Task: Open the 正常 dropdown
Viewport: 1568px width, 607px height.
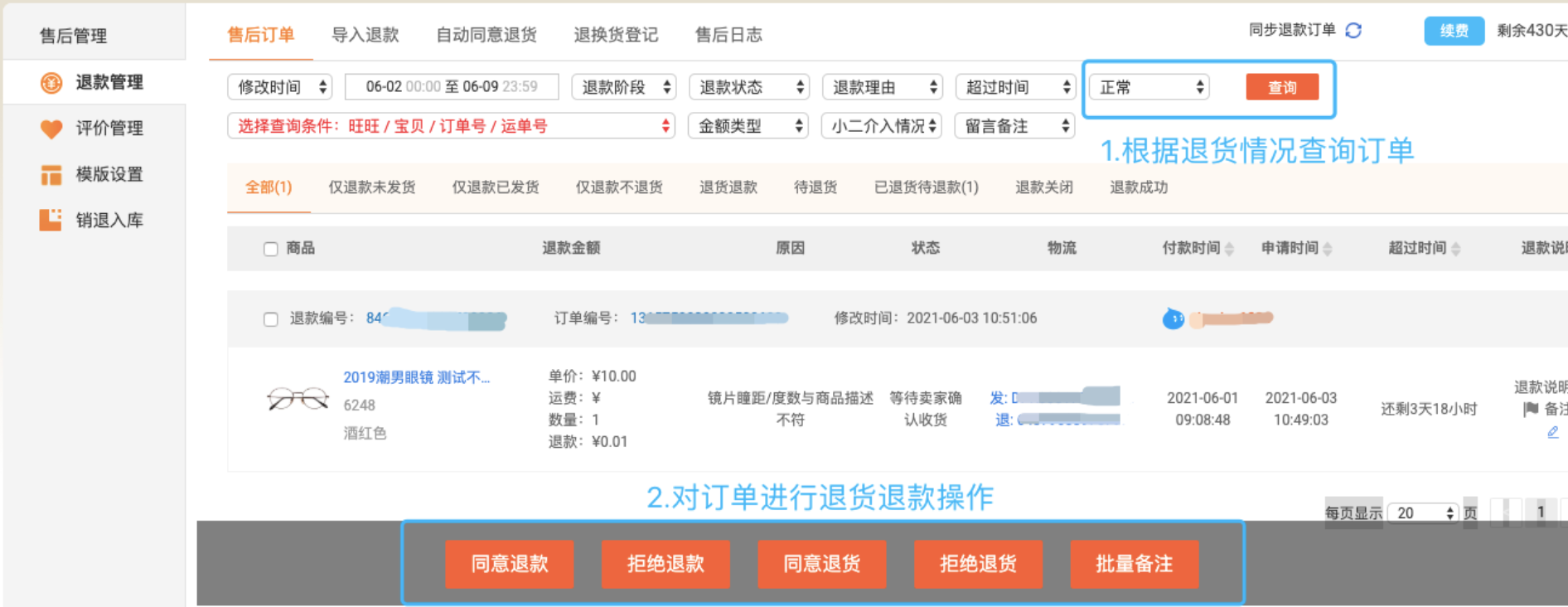Action: [x=1149, y=87]
